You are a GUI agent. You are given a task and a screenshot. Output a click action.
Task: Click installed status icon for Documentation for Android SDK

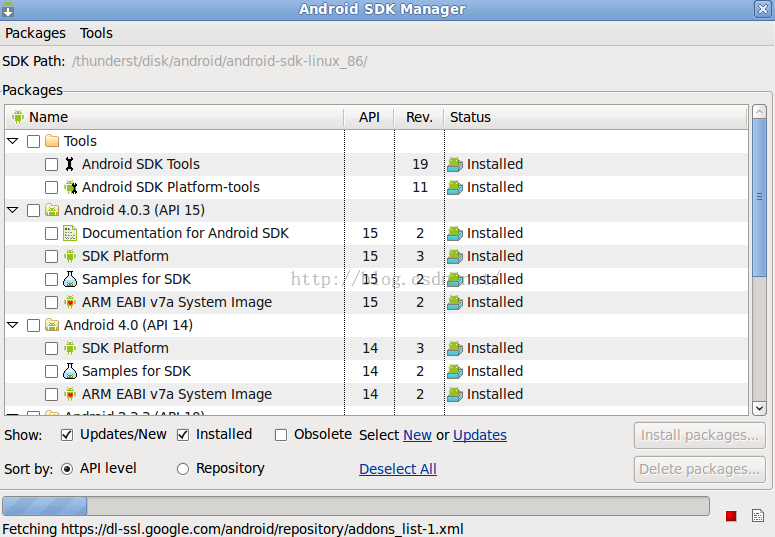point(455,233)
